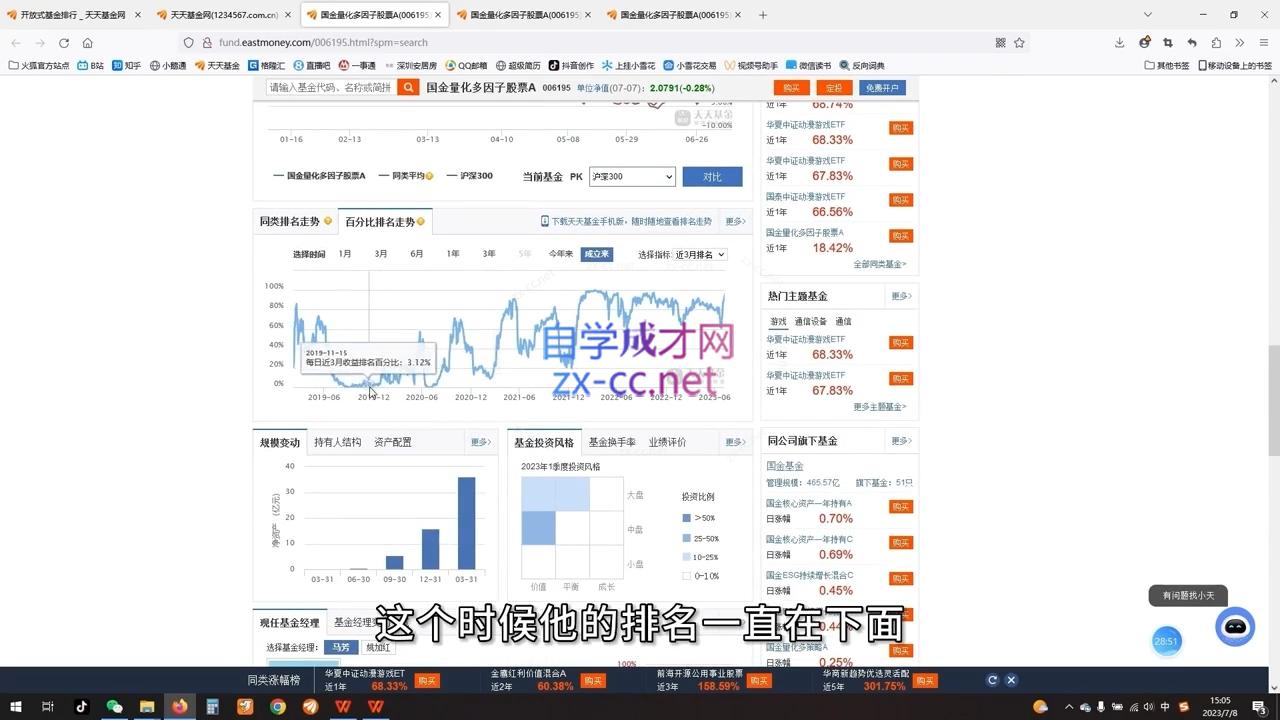Switch to 通信设备 theme tab
The height and width of the screenshot is (720, 1280).
810,321
